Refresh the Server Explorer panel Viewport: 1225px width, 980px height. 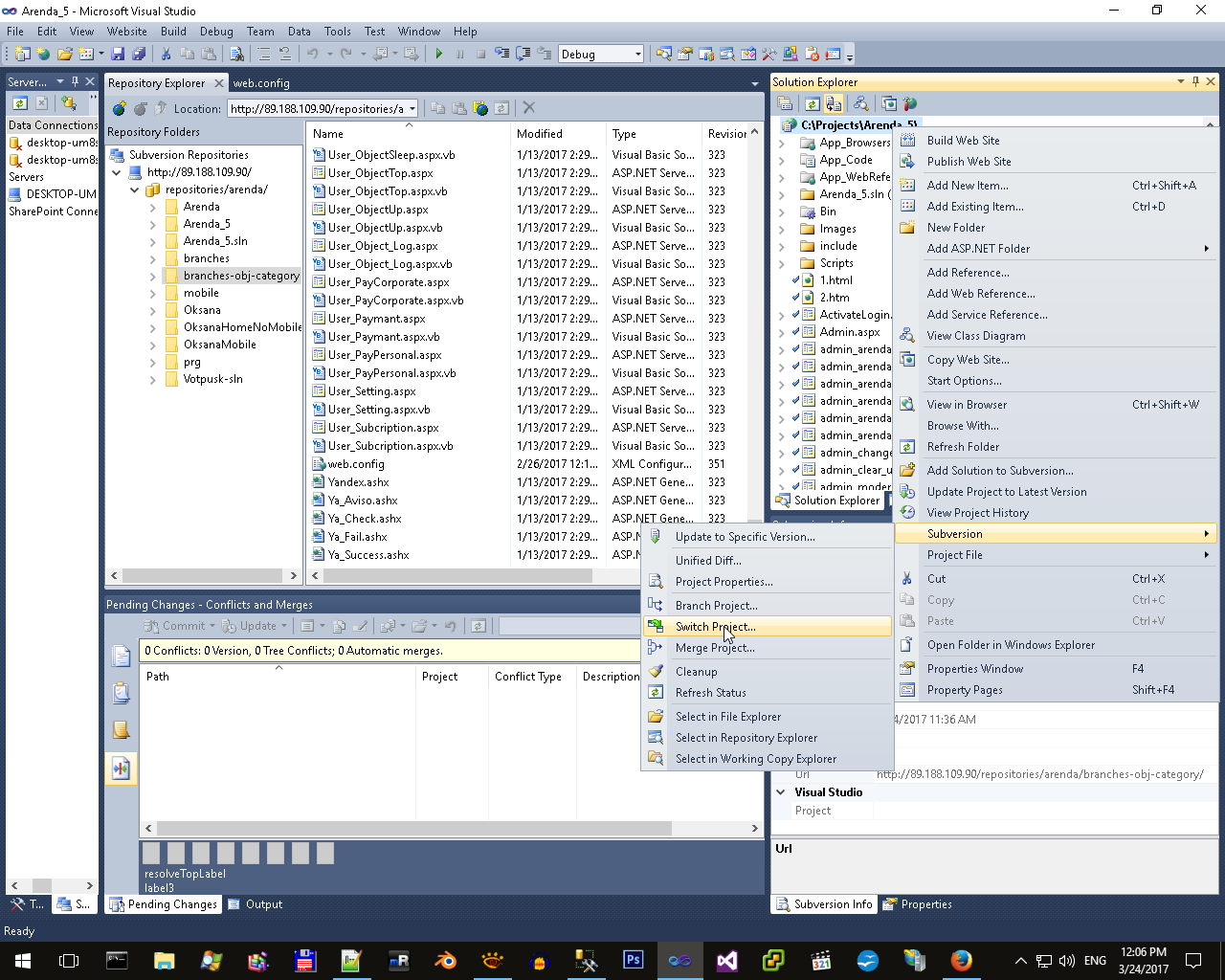(19, 102)
